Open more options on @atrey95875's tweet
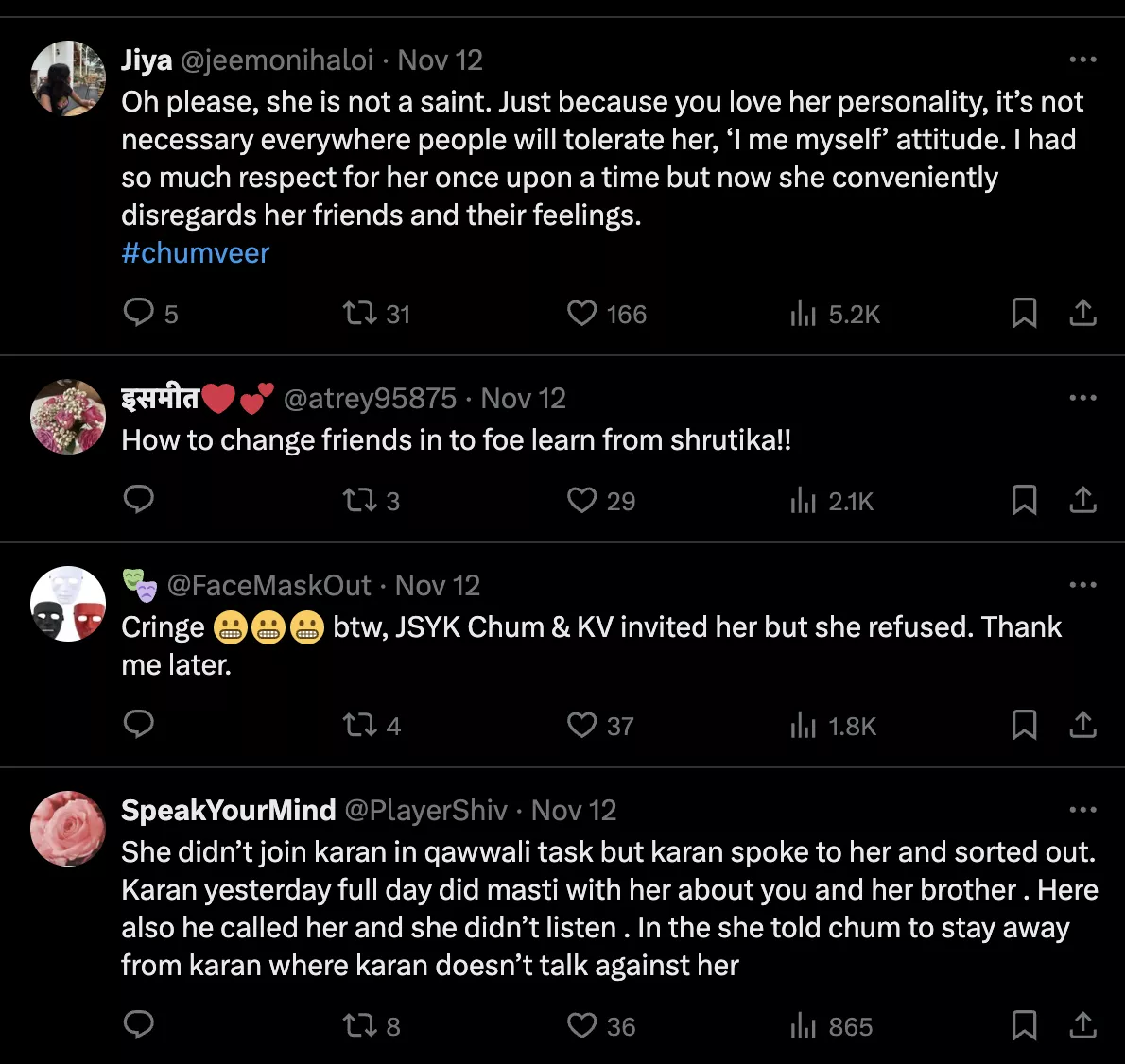 (1082, 398)
